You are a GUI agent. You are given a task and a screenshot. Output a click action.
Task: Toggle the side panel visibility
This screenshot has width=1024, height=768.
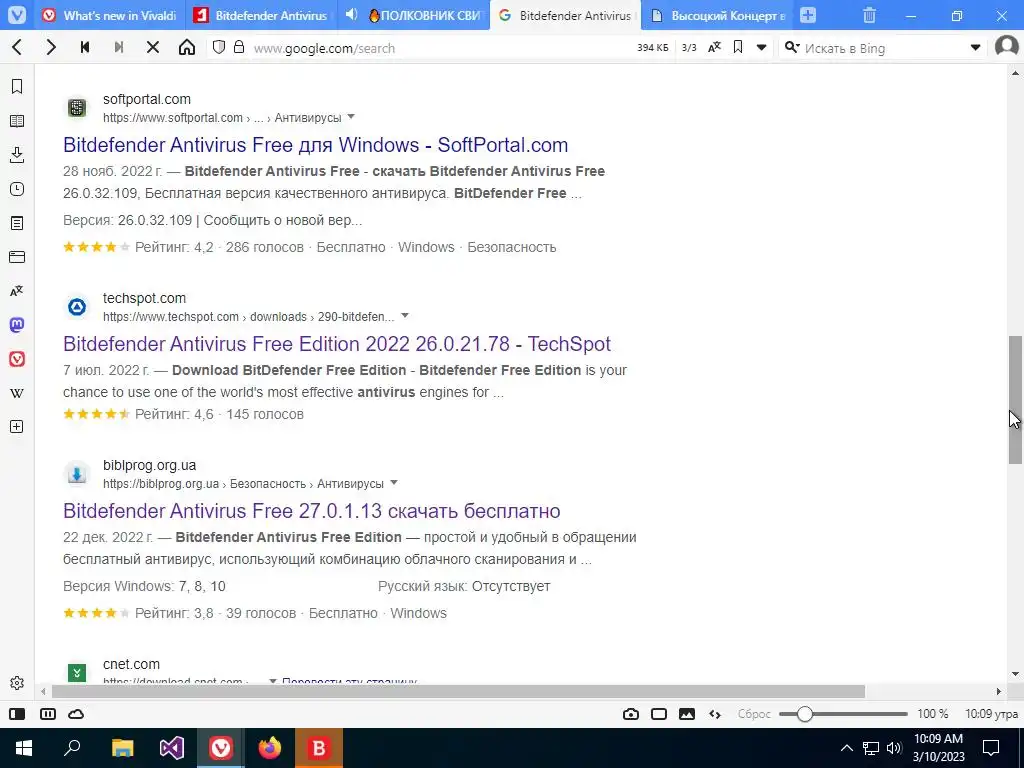pyautogui.click(x=17, y=714)
